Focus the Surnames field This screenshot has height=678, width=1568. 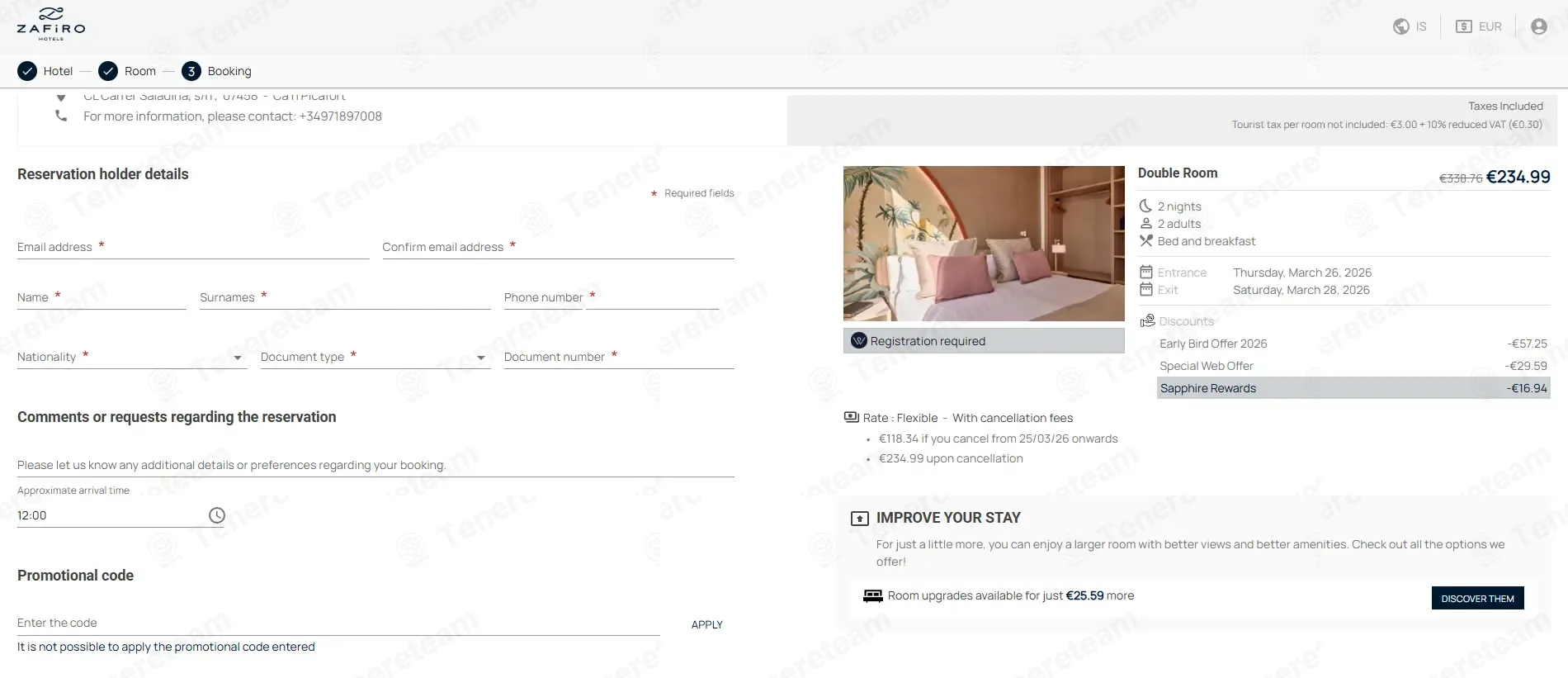pyautogui.click(x=345, y=297)
